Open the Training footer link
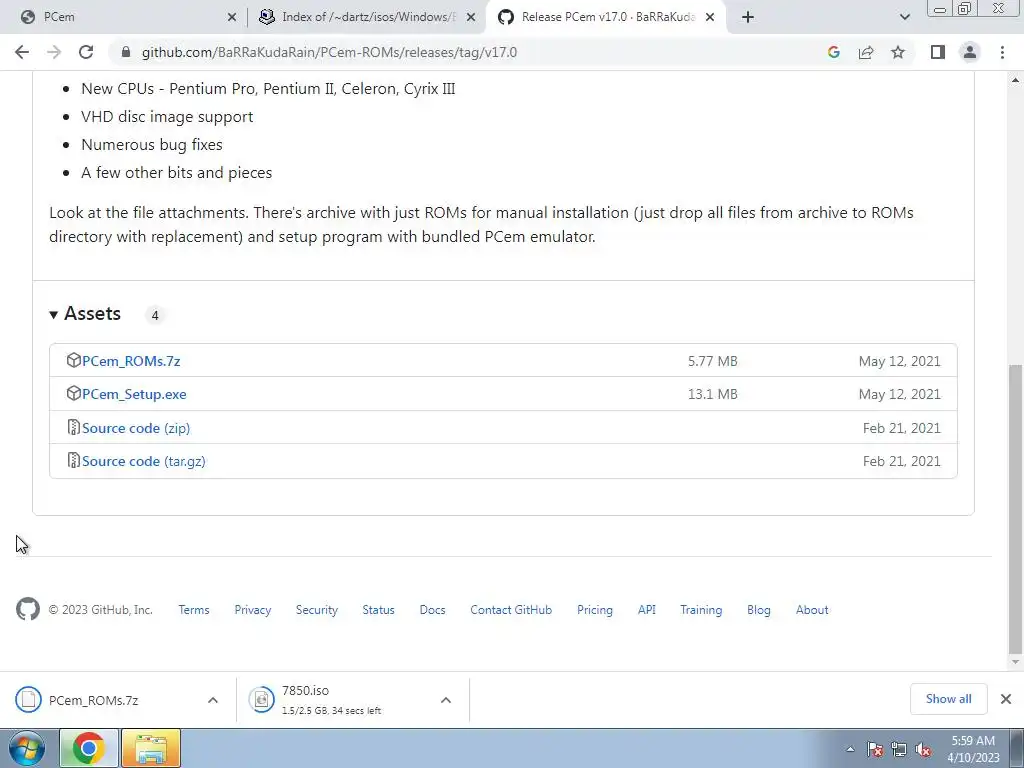1024x768 pixels. [701, 610]
